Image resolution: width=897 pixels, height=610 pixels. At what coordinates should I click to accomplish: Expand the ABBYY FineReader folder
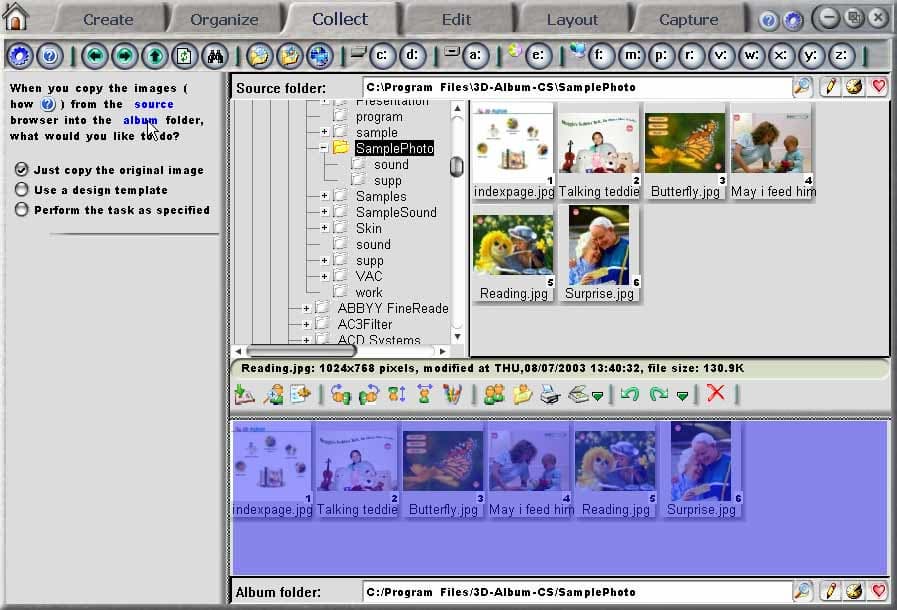[306, 308]
